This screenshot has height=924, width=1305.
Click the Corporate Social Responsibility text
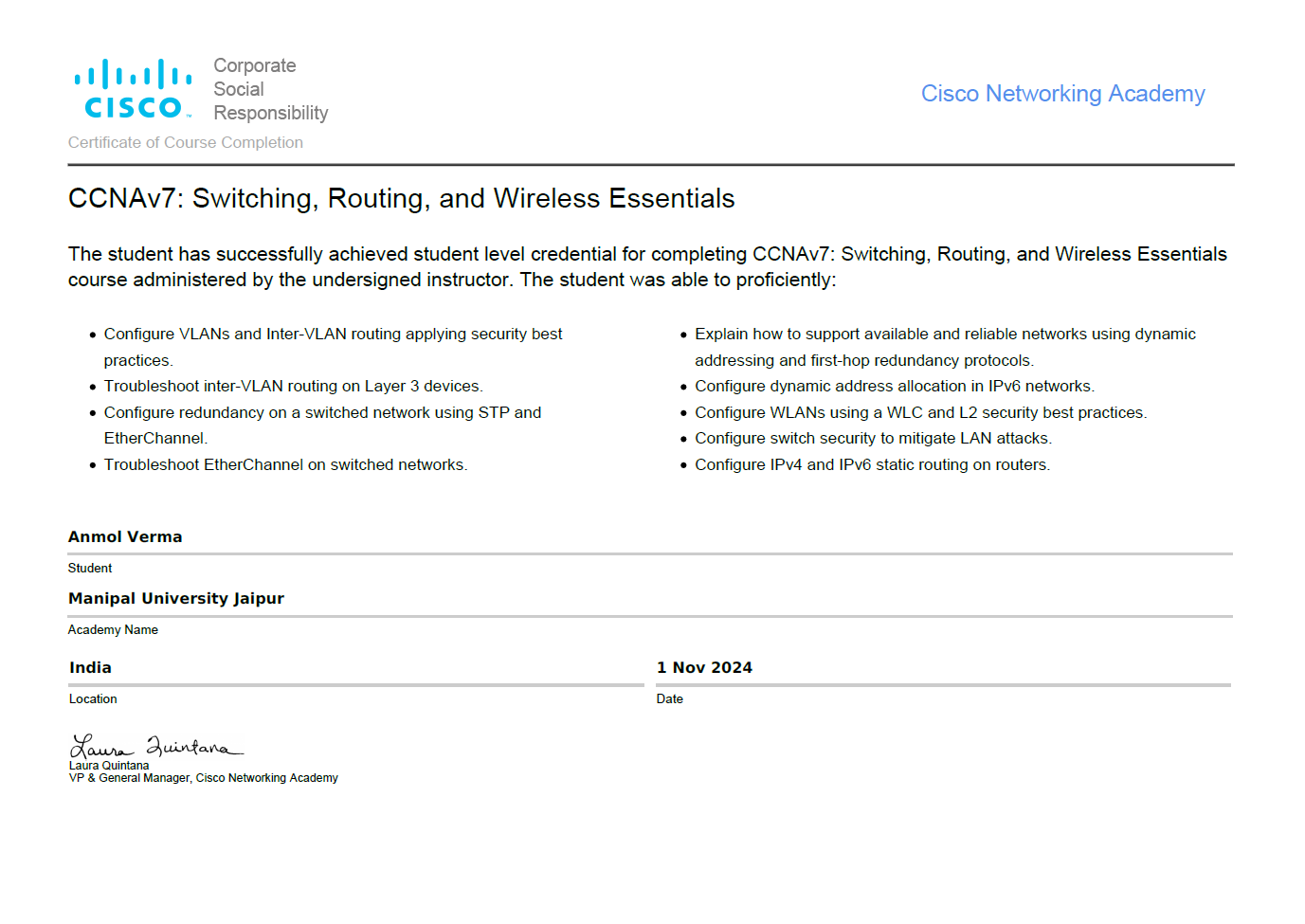[269, 89]
